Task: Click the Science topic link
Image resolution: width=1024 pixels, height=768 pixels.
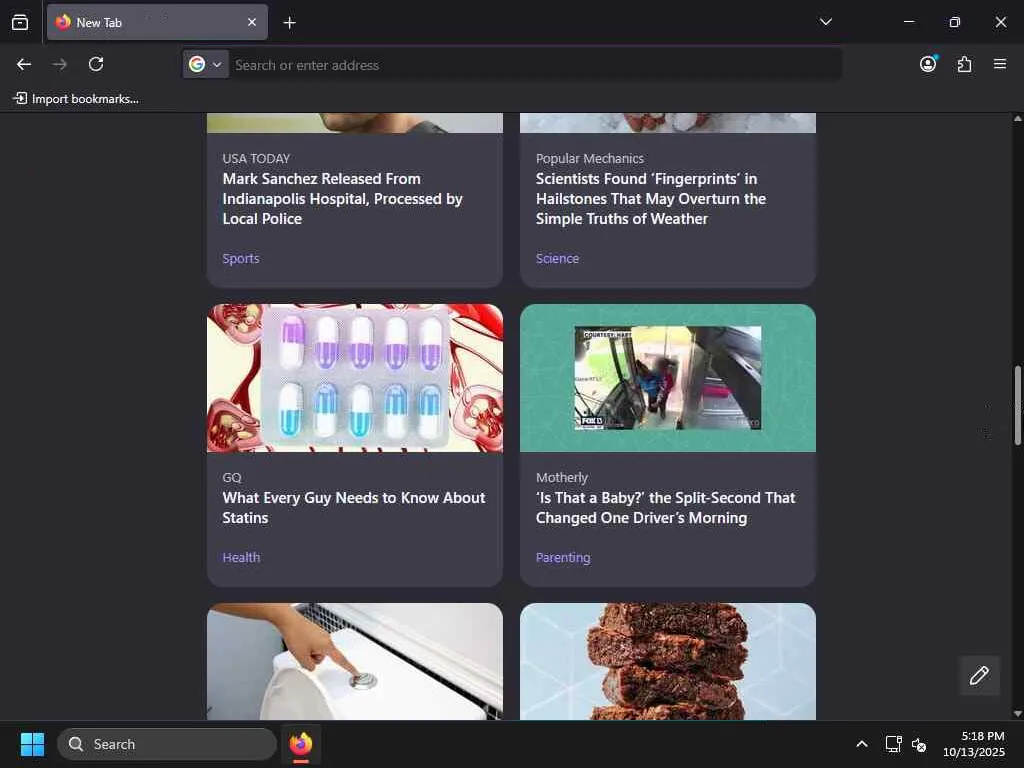Action: click(x=557, y=259)
